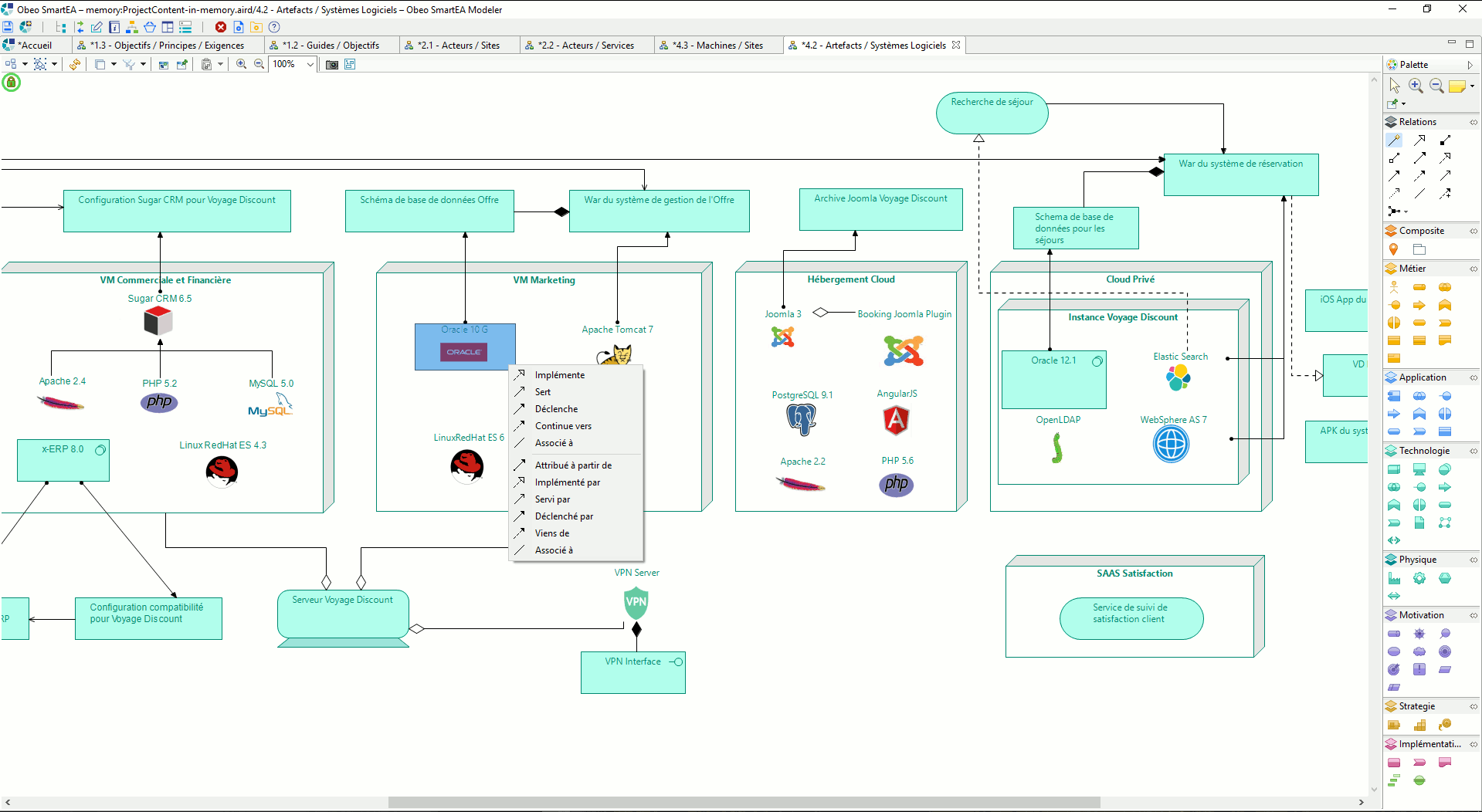Switch to '*4.3 - Machines / Sites' tab
This screenshot has height=812, width=1482.
pyautogui.click(x=717, y=46)
